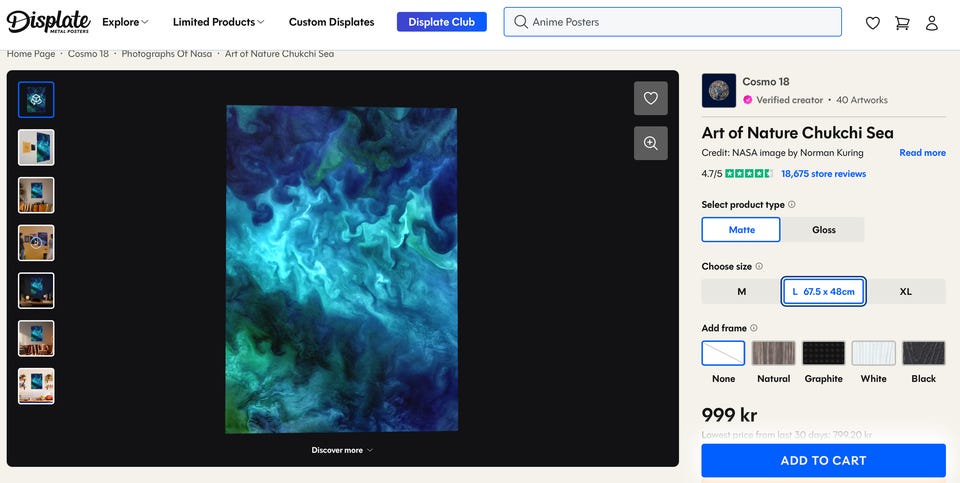This screenshot has width=960, height=483.
Task: Select third thumbnail with room scene
Action: (36, 195)
